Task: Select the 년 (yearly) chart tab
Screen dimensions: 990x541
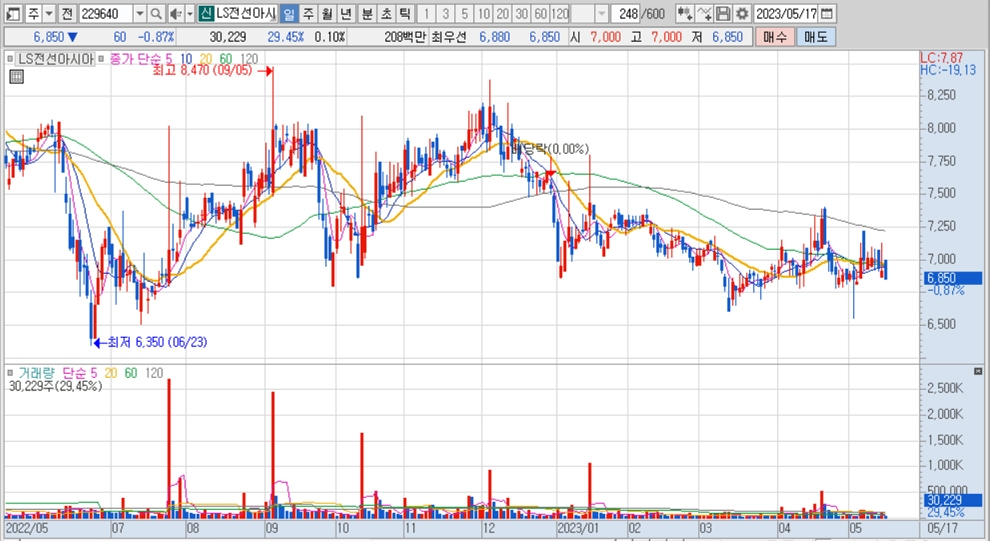Action: 346,14
